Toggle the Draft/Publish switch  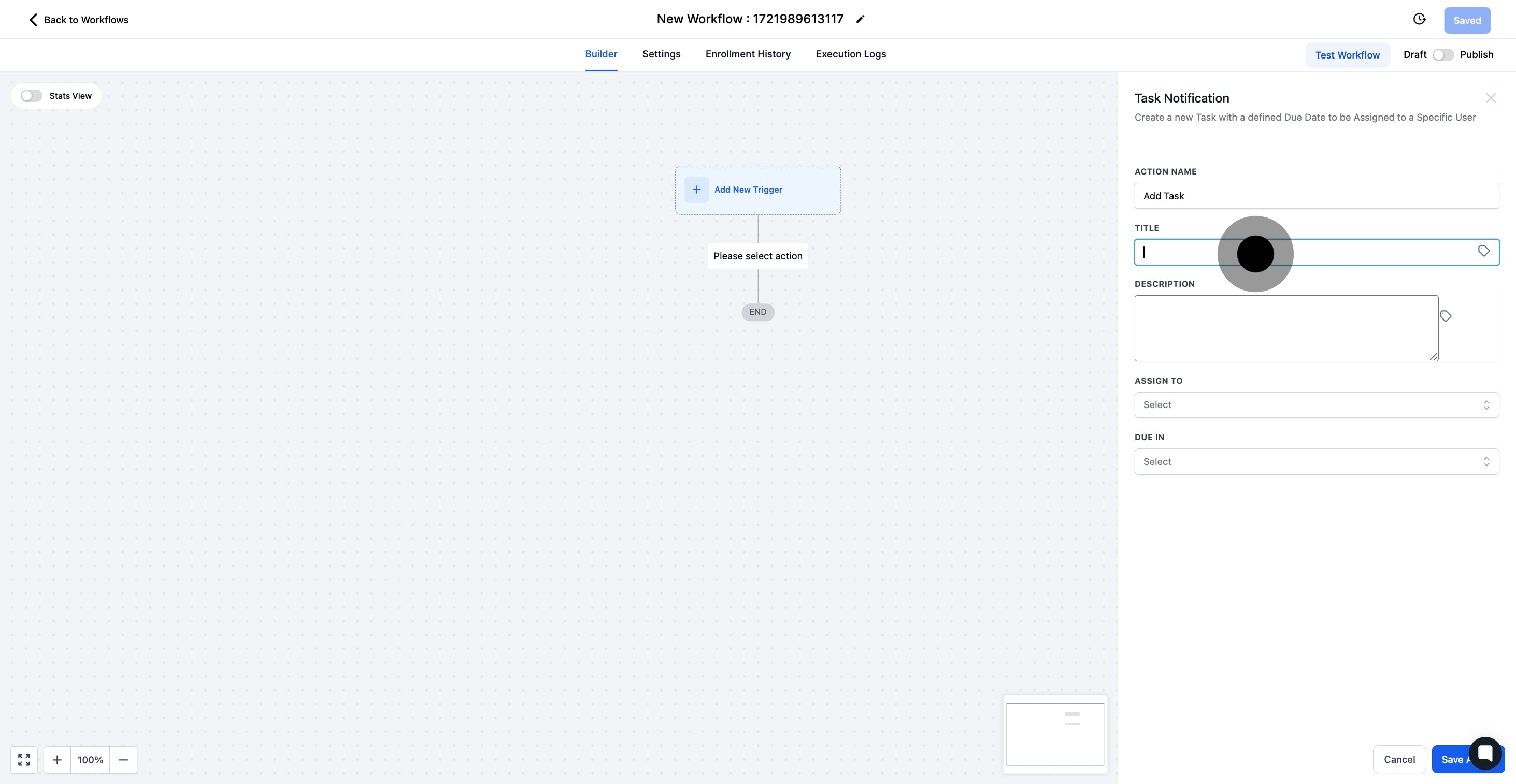click(x=1442, y=55)
